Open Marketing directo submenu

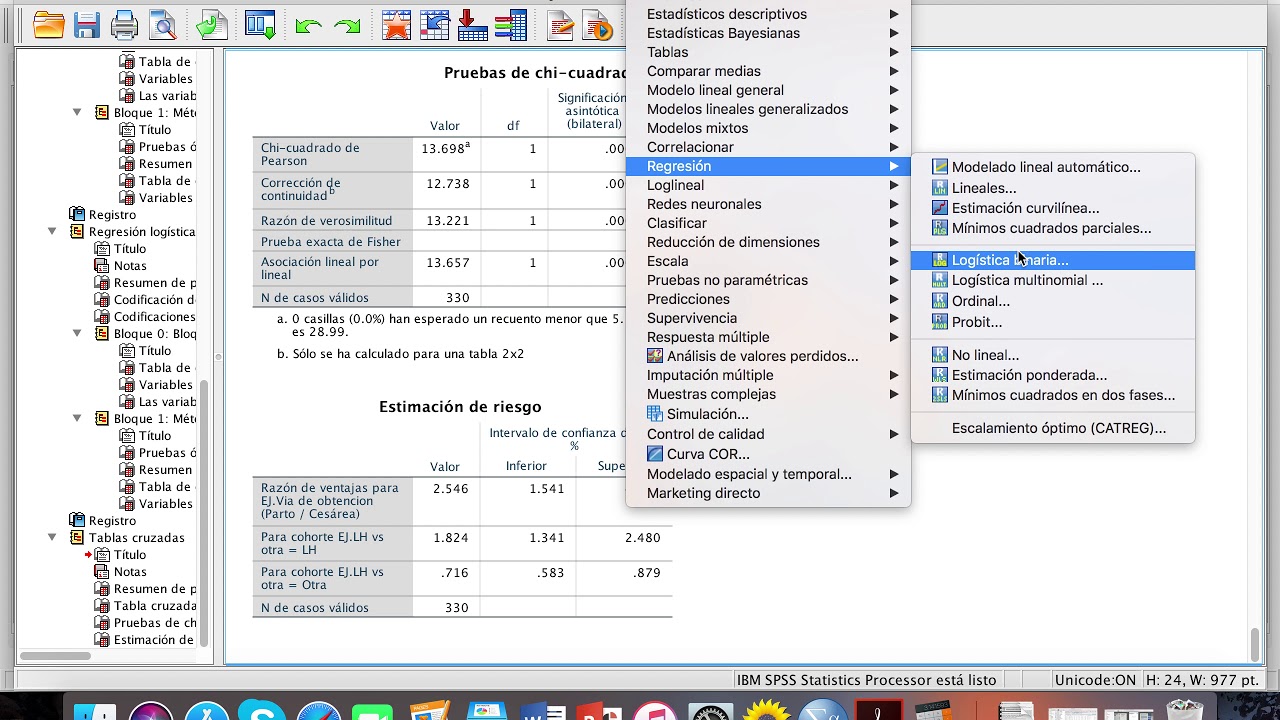point(768,493)
